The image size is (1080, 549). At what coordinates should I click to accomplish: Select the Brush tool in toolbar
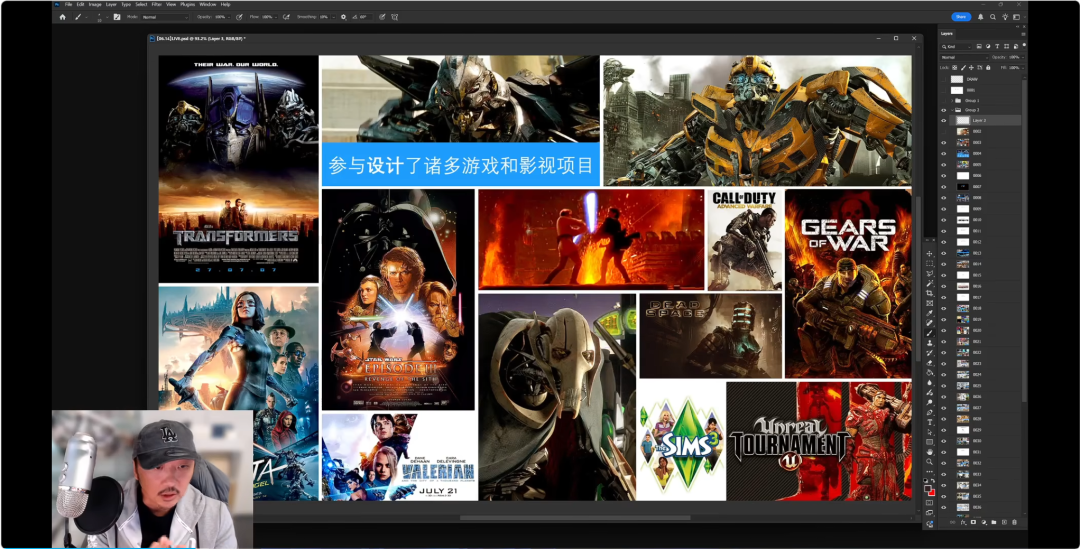pyautogui.click(x=929, y=332)
